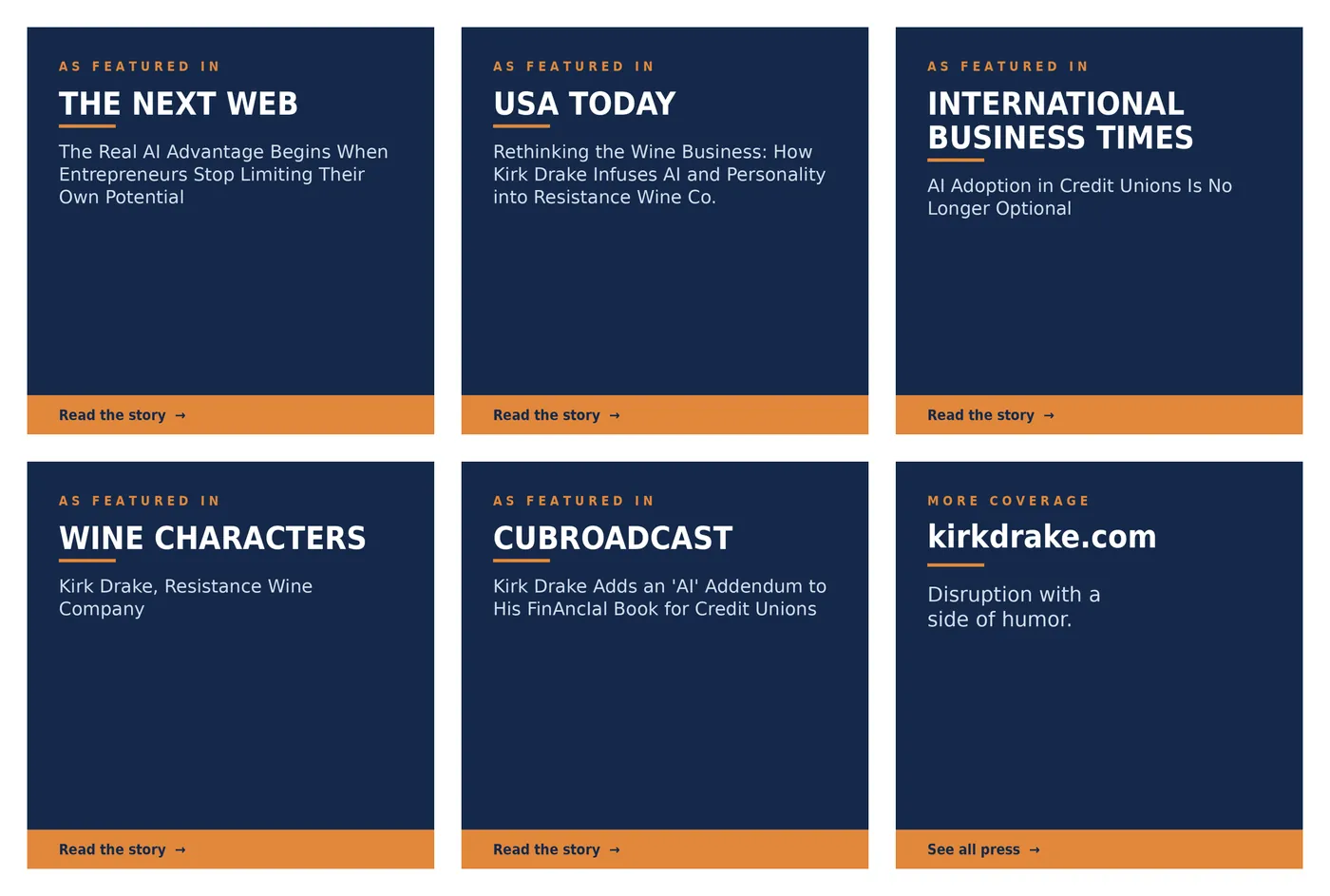Click AS FEATURED IN label above CUBROADCAST
This screenshot has width=1330, height=896.
(573, 501)
